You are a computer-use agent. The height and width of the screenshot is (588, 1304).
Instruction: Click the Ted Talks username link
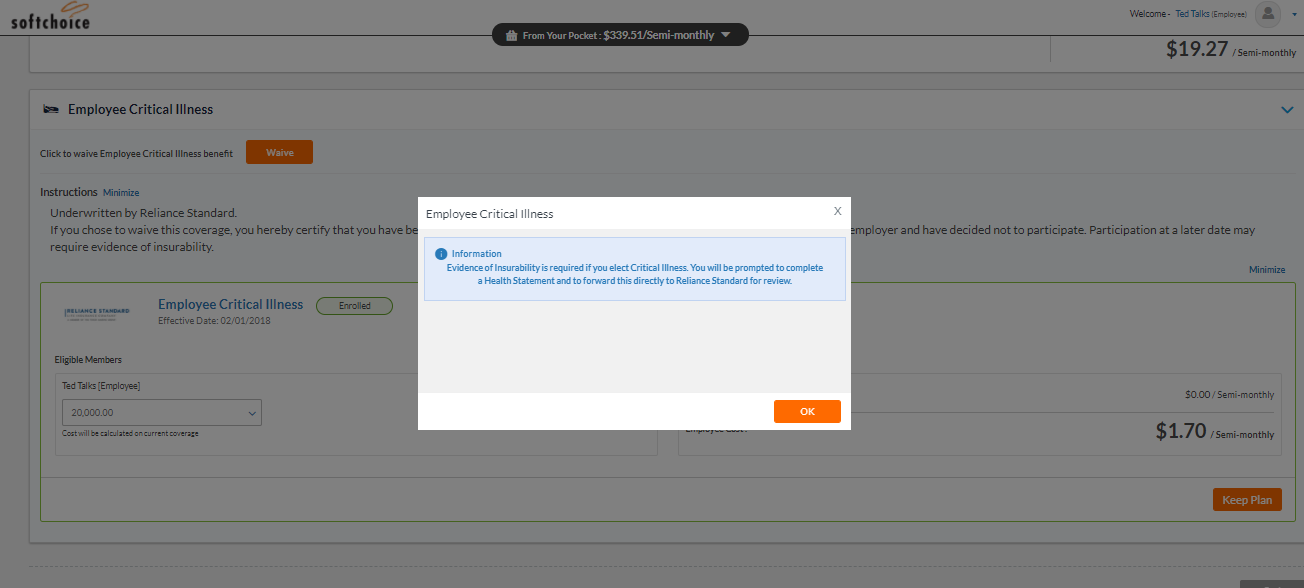pos(1198,14)
